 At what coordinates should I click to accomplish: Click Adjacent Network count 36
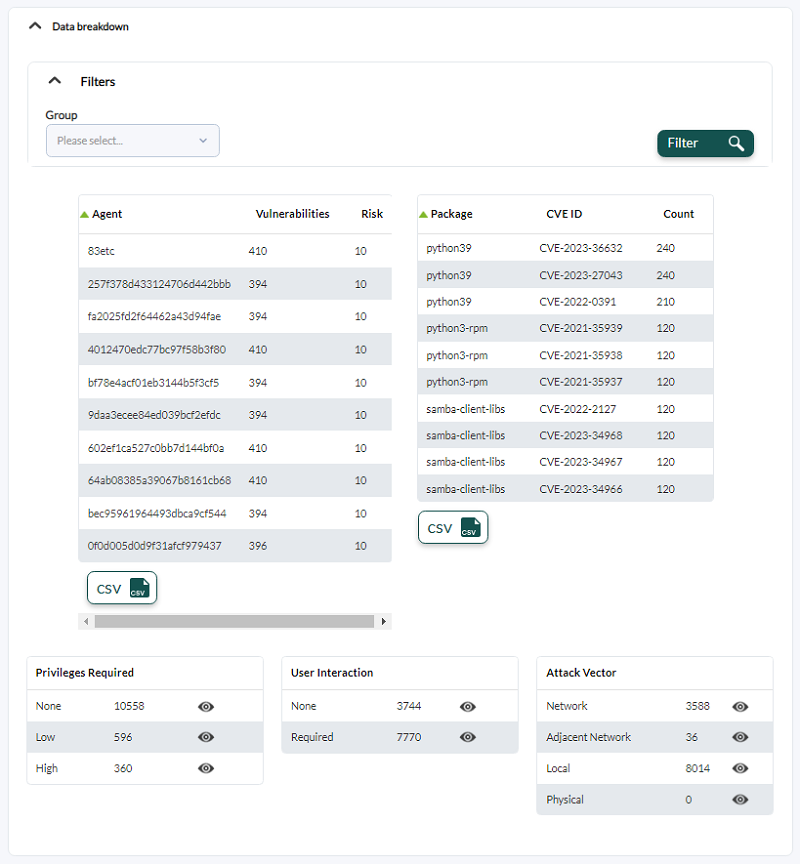[691, 737]
